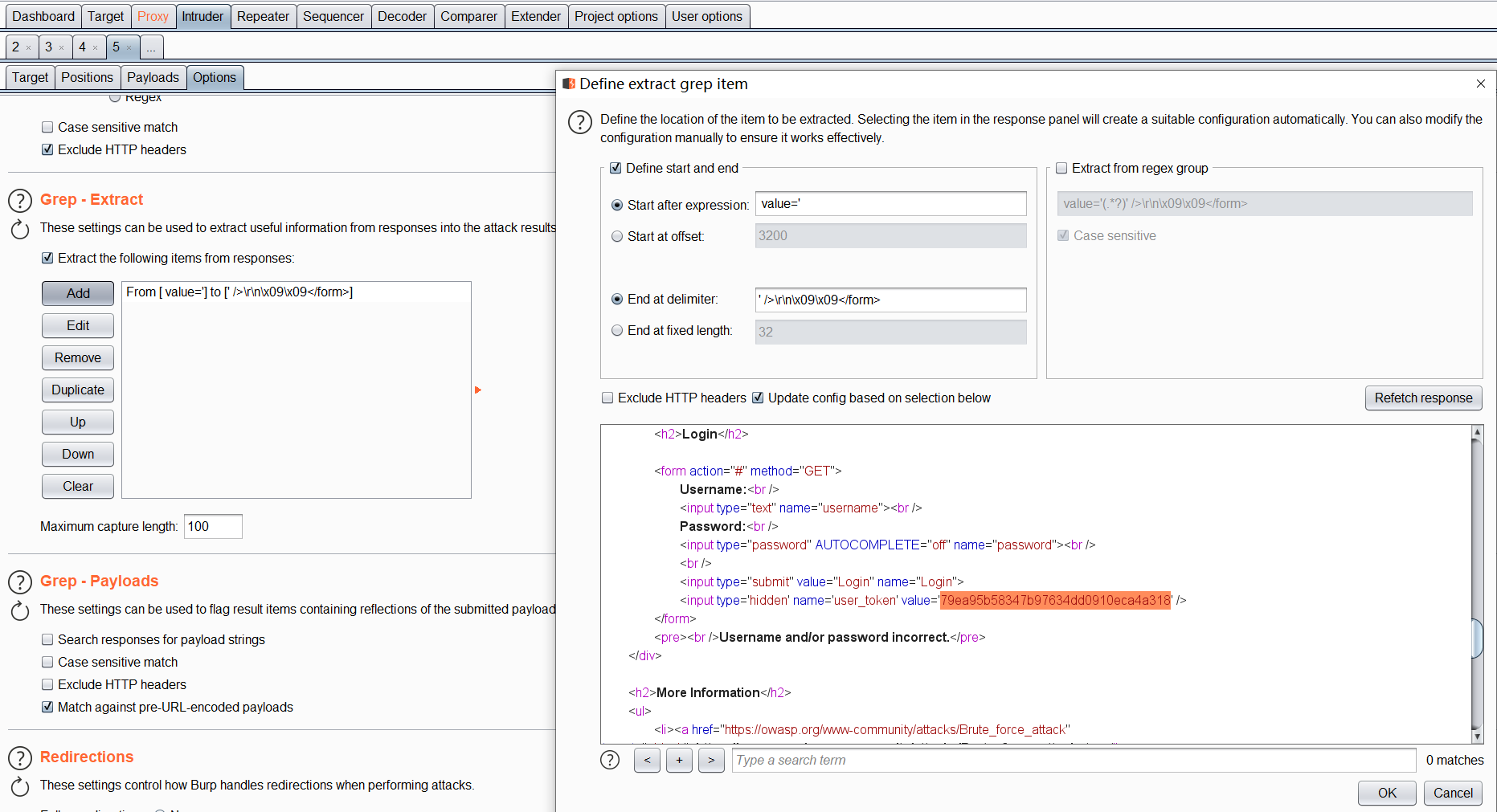This screenshot has width=1497, height=812.
Task: Open the Decoder tab
Action: click(x=402, y=16)
